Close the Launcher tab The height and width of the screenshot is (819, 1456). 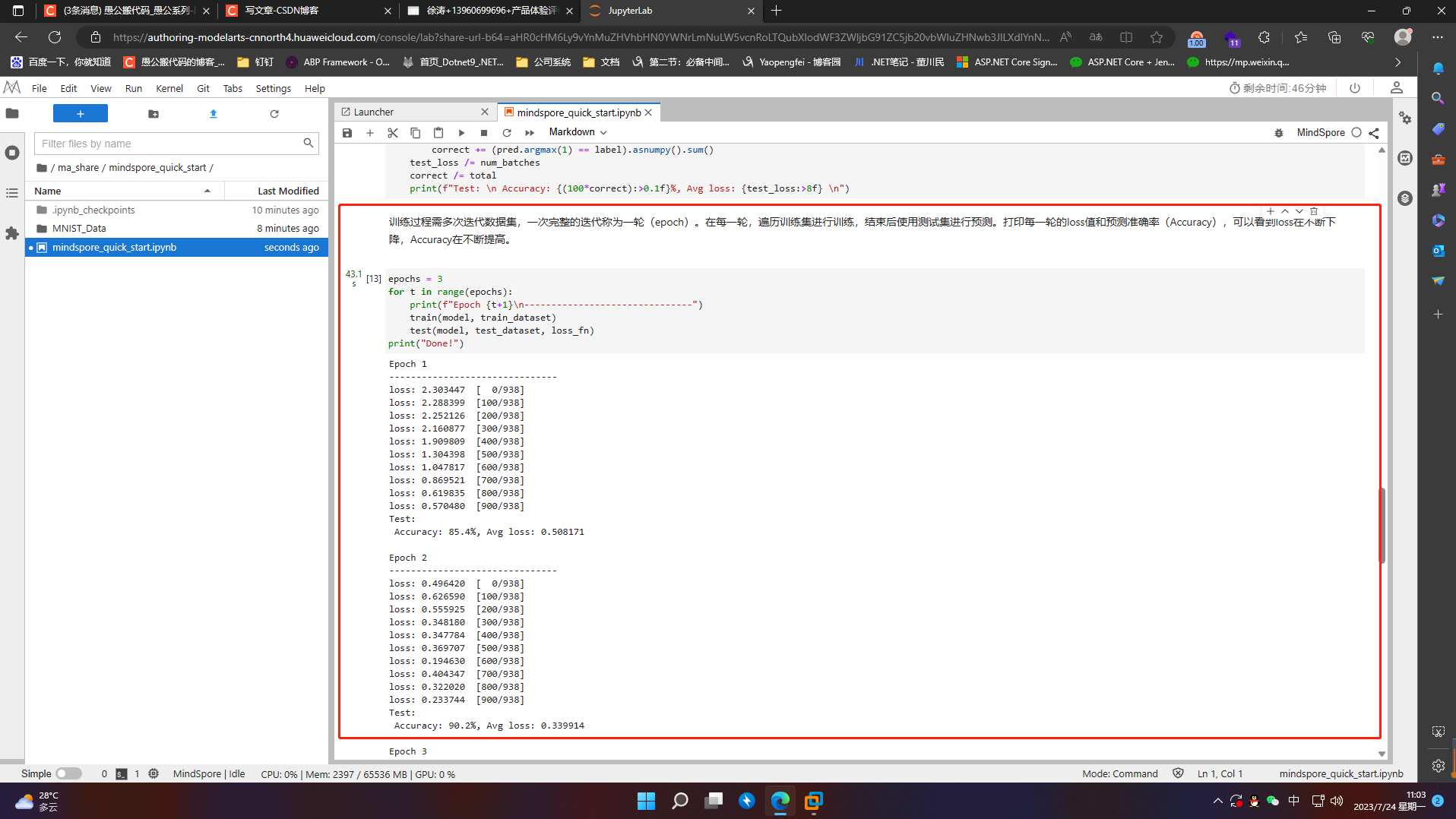tap(485, 112)
